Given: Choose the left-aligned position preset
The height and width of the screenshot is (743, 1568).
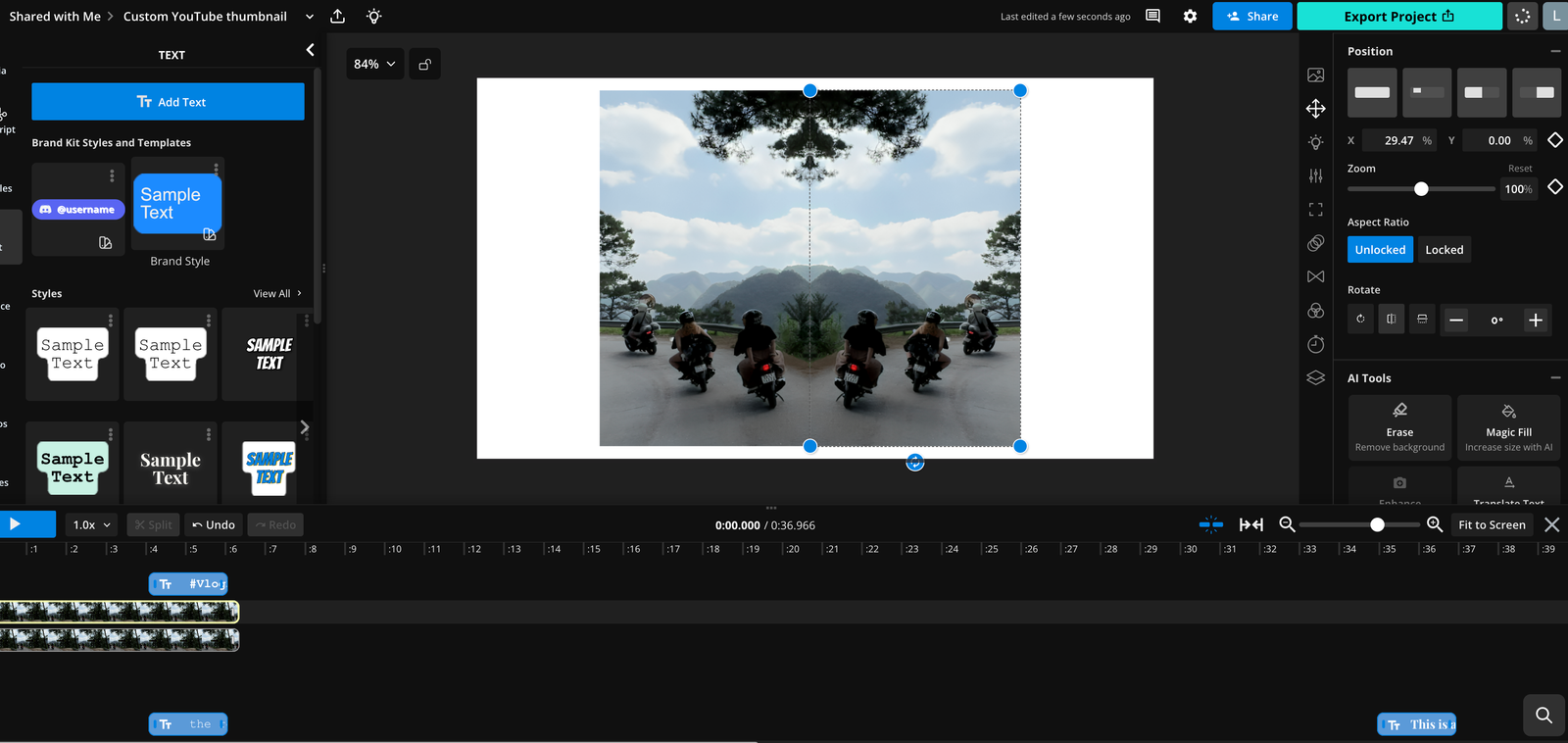Looking at the screenshot, I should [1482, 92].
